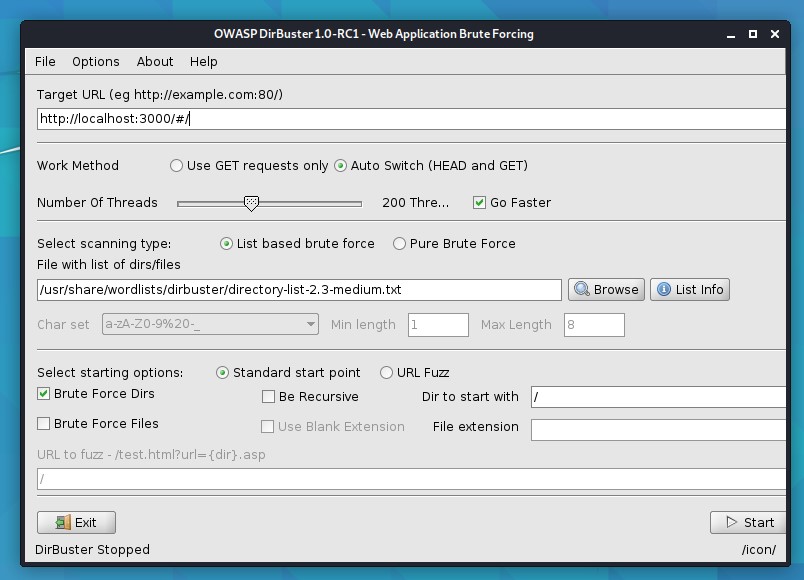Open List Info for the wordlist

click(689, 289)
